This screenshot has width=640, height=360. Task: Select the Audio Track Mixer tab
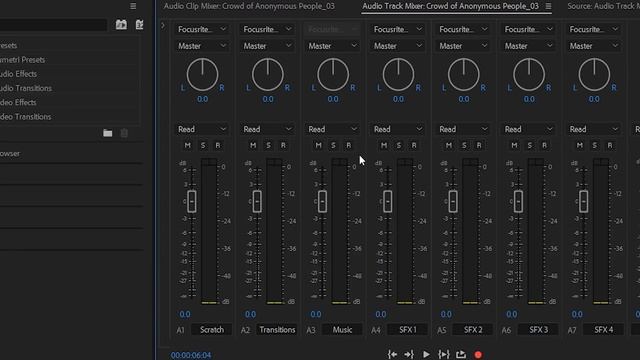451,6
